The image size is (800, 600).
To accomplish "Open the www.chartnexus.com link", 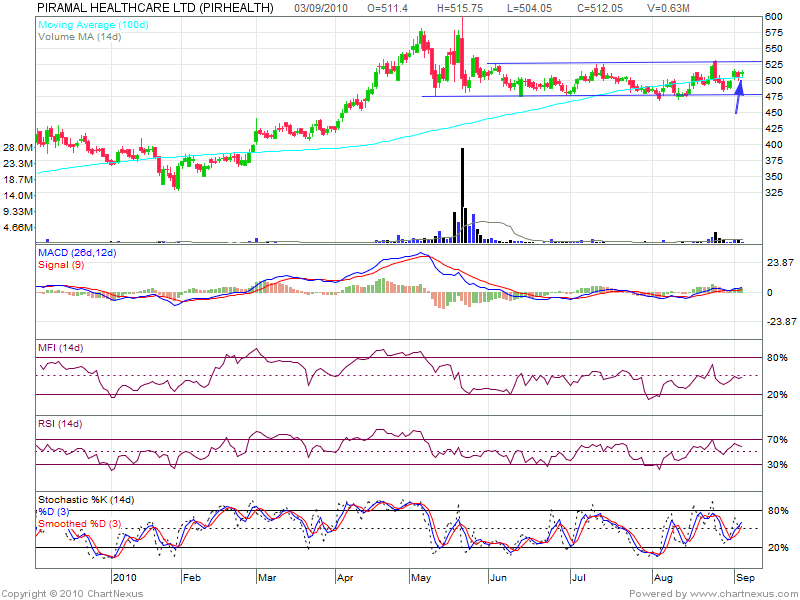I will tap(742, 593).
